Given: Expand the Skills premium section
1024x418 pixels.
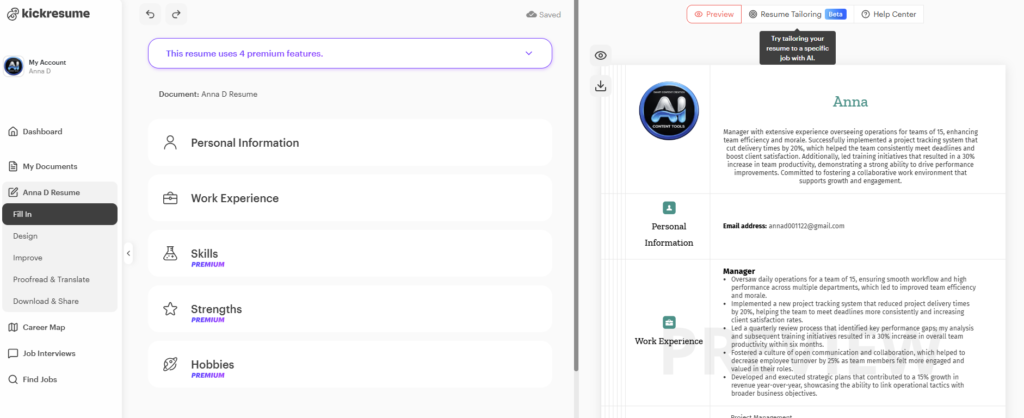Looking at the screenshot, I should (x=349, y=254).
